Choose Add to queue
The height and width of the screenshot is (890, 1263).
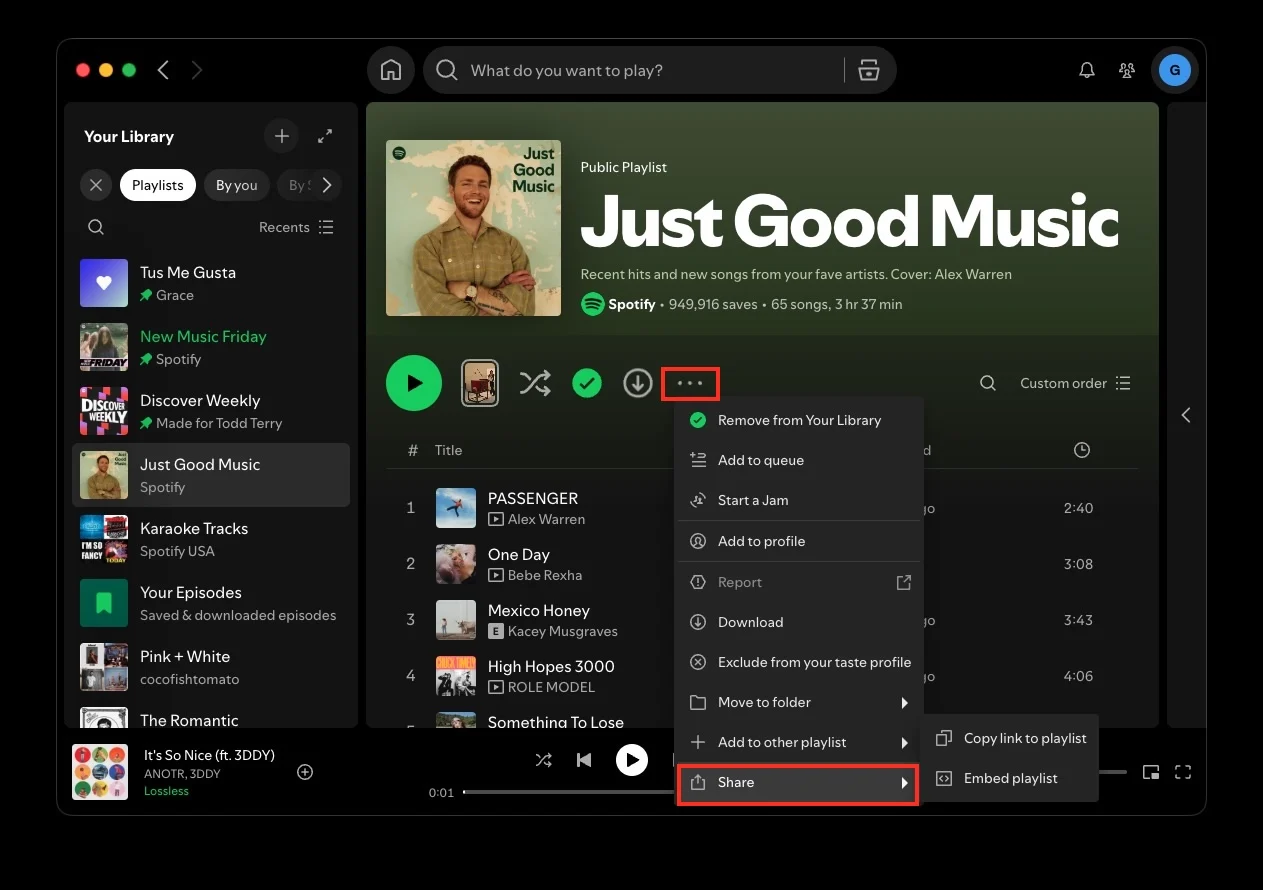click(799, 460)
